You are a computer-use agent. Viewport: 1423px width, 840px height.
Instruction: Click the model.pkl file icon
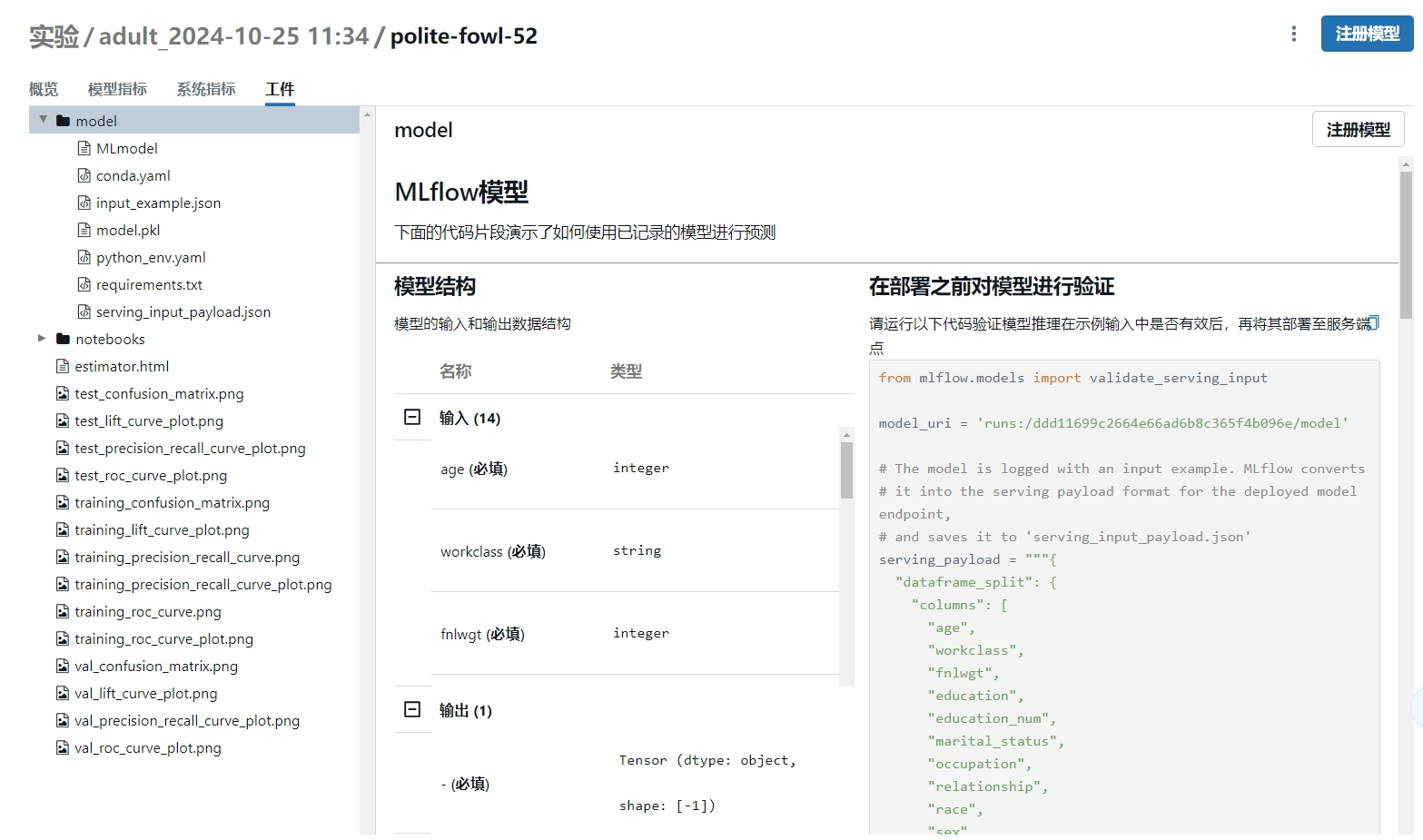coord(84,230)
